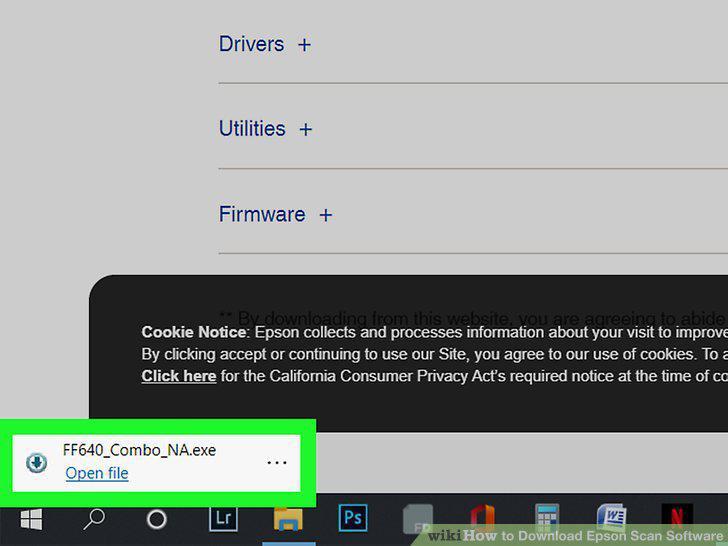
Task: Open Windows search from the taskbar
Action: 94,519
